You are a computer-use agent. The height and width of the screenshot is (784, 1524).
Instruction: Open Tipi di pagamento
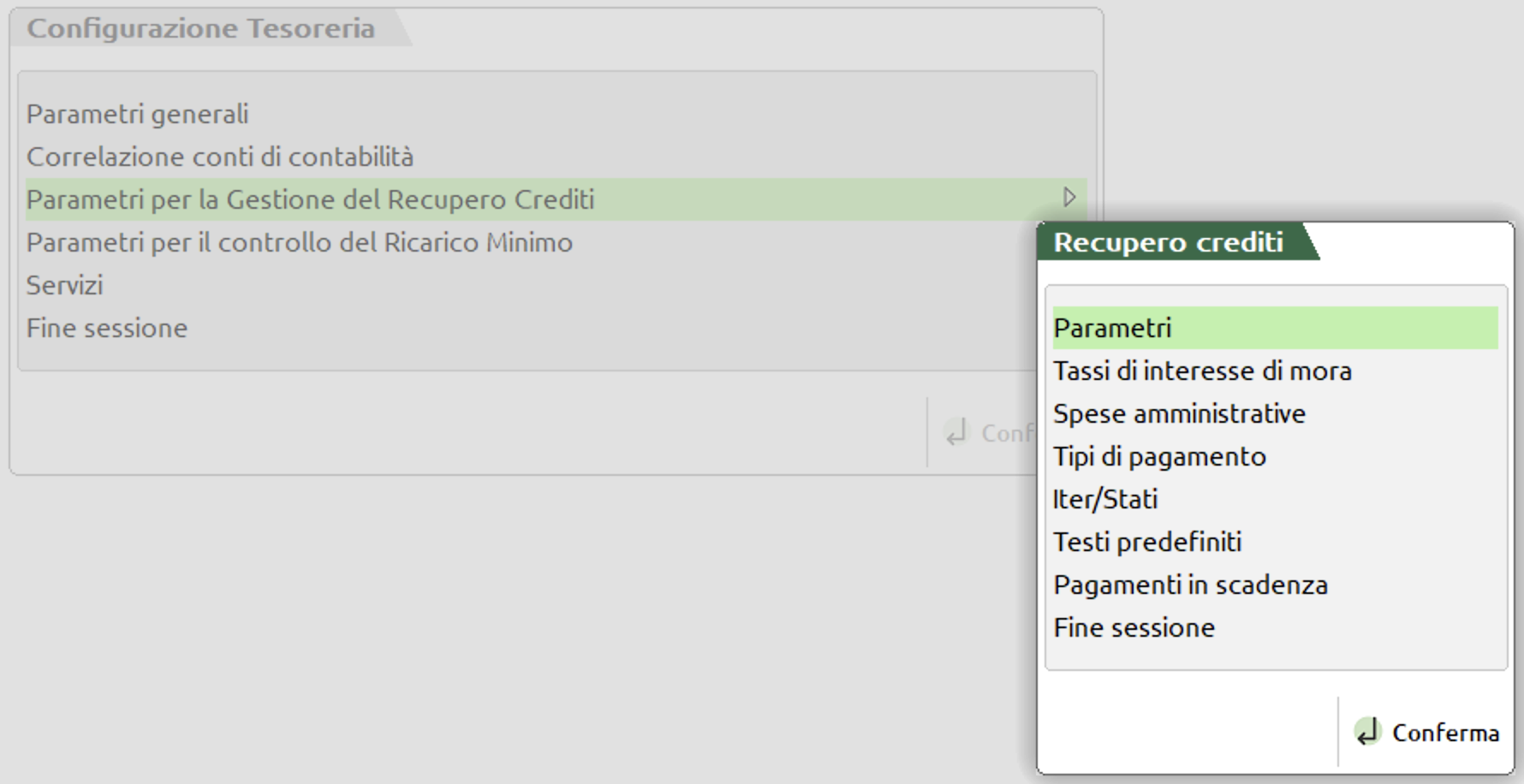click(1159, 456)
